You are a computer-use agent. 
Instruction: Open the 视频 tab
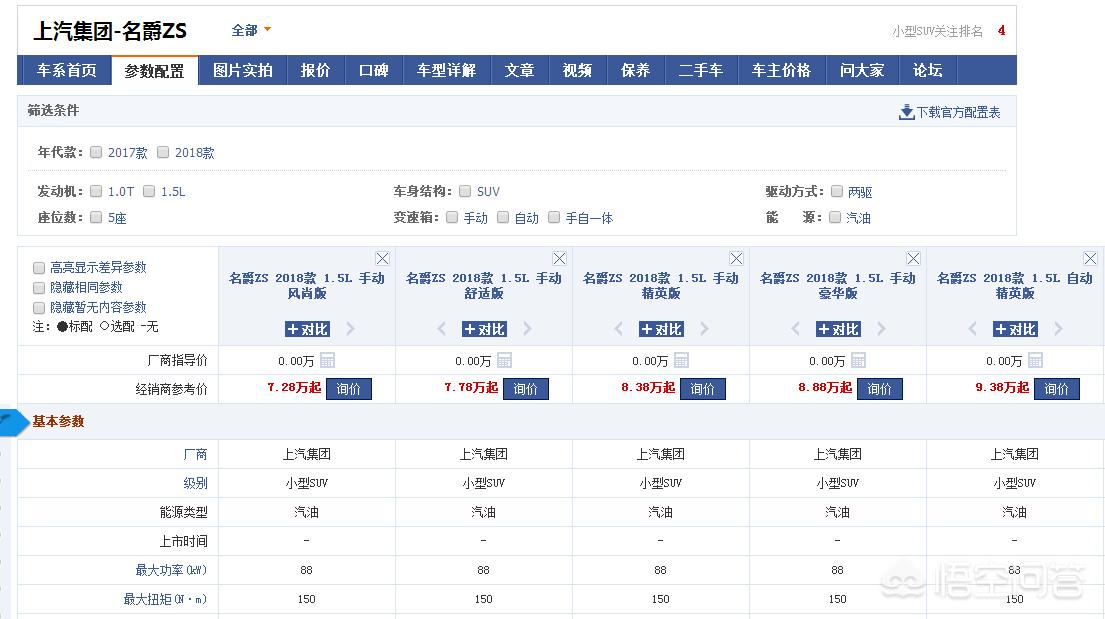click(x=577, y=70)
